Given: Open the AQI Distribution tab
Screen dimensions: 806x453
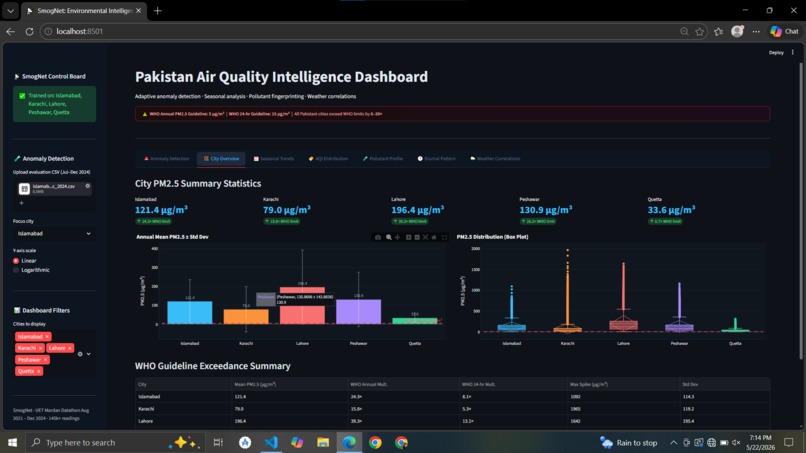Looking at the screenshot, I should coord(328,159).
